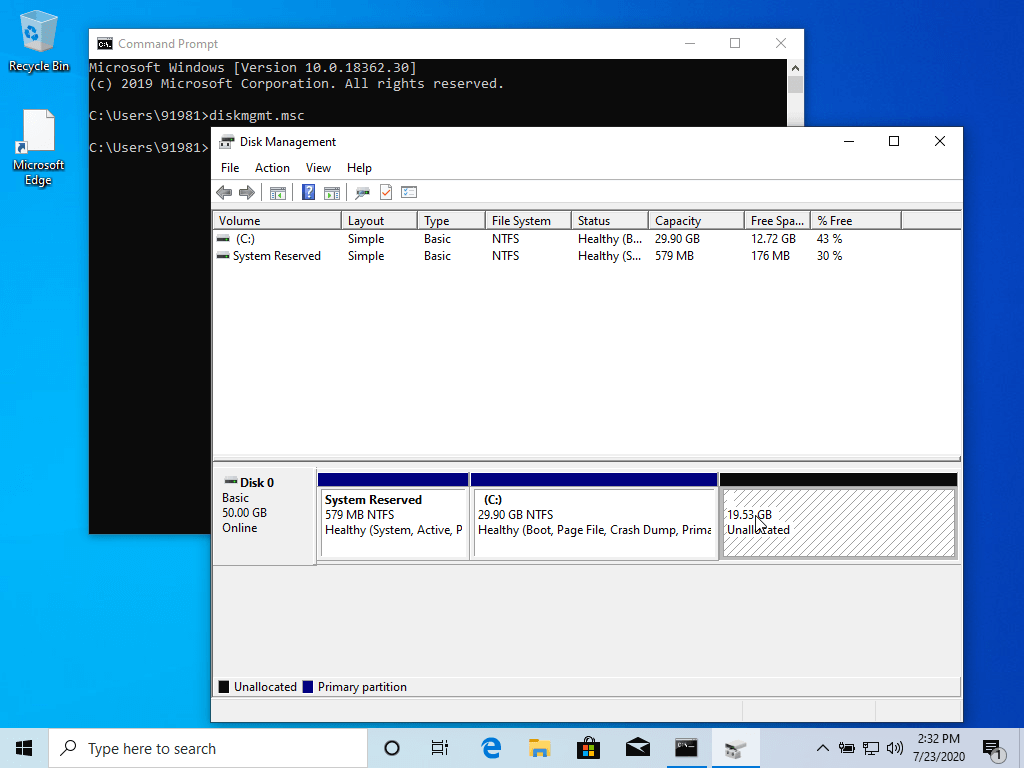
Task: Maximize the Disk Management window
Action: coord(894,142)
